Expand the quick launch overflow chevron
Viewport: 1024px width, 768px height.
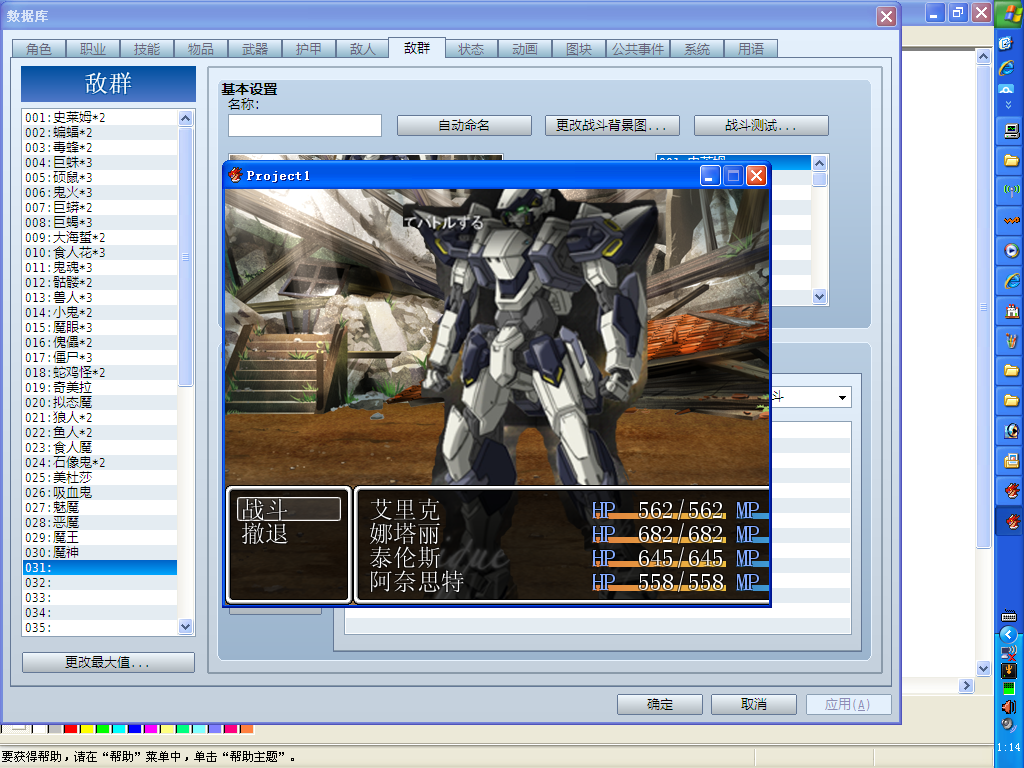click(x=1008, y=104)
